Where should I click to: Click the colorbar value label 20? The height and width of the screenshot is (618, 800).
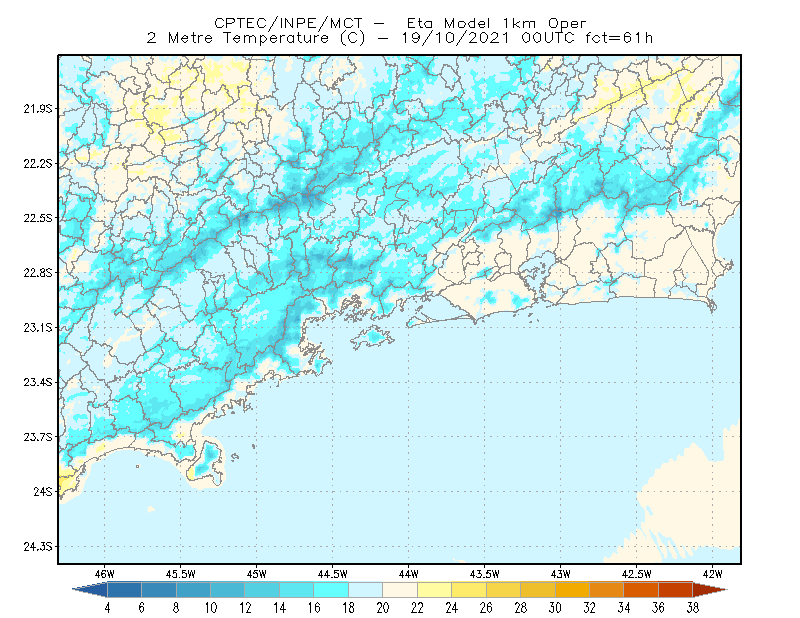click(383, 608)
